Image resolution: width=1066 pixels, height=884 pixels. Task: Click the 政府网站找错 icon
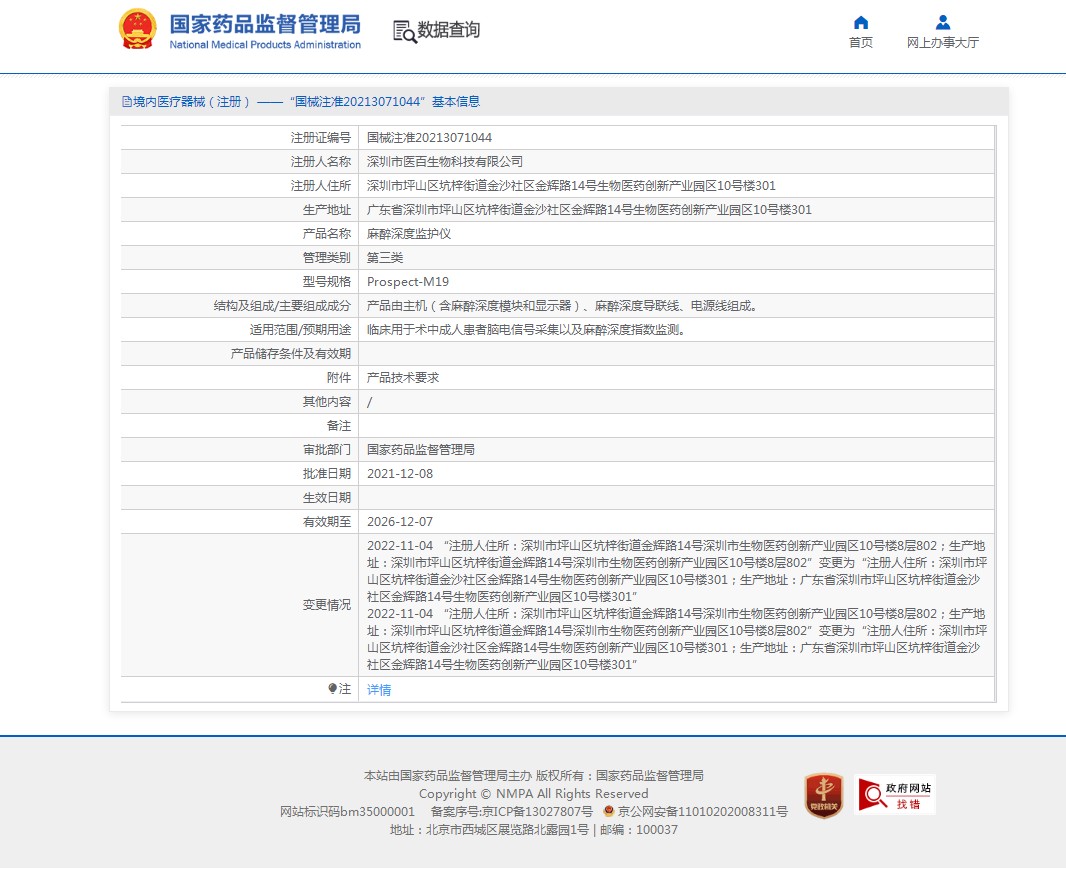895,794
